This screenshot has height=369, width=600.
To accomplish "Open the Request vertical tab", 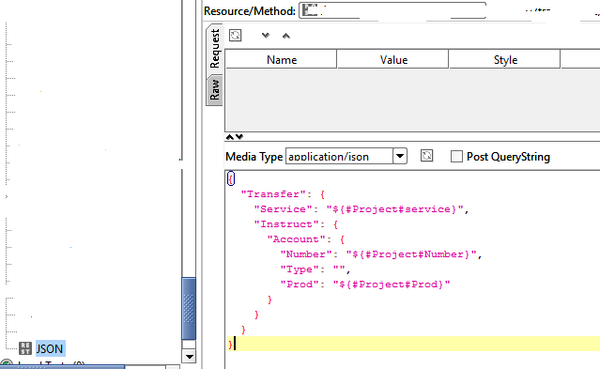I will (x=215, y=48).
